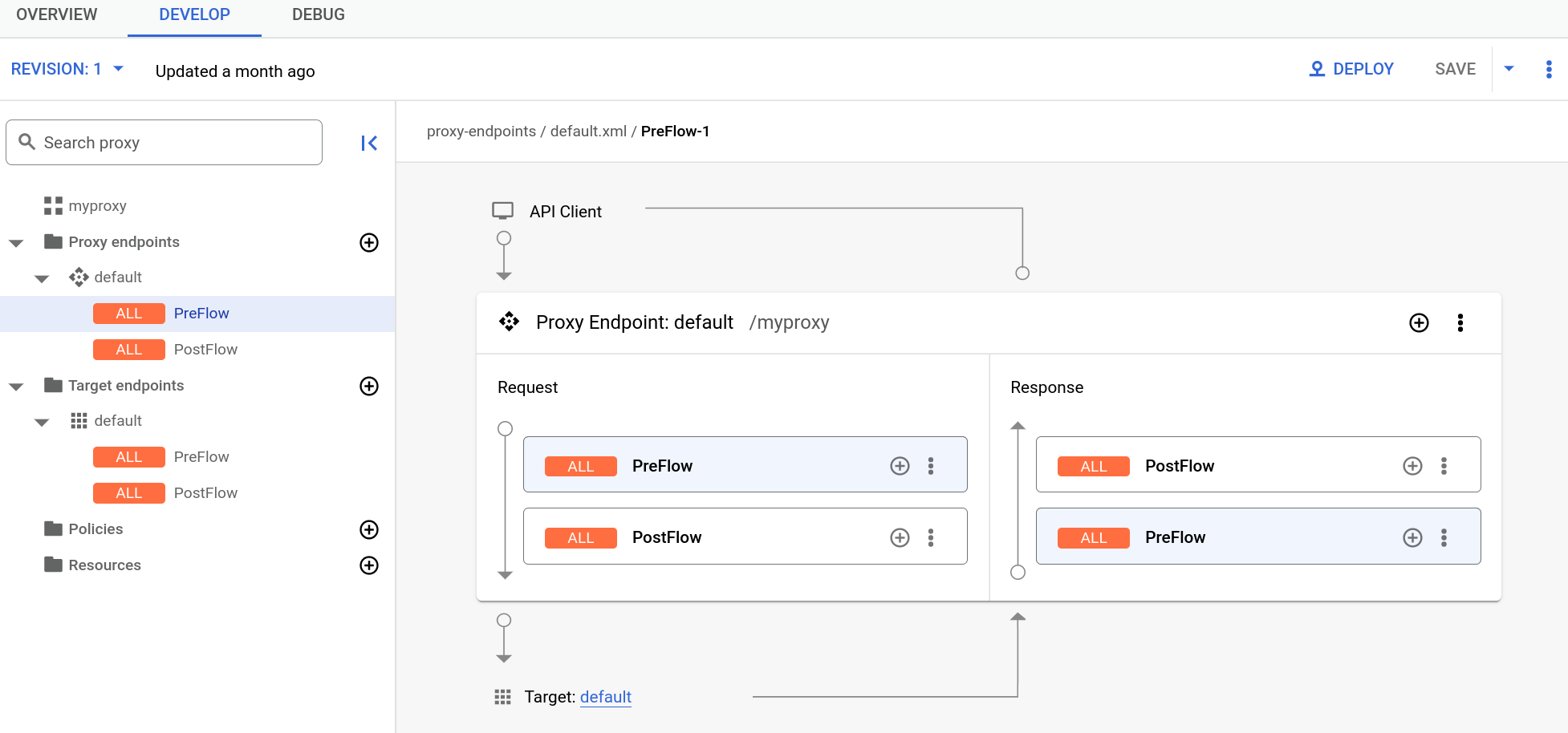
Task: Click the Proxy Endpoint diamond icon in the diagram
Action: 510,322
